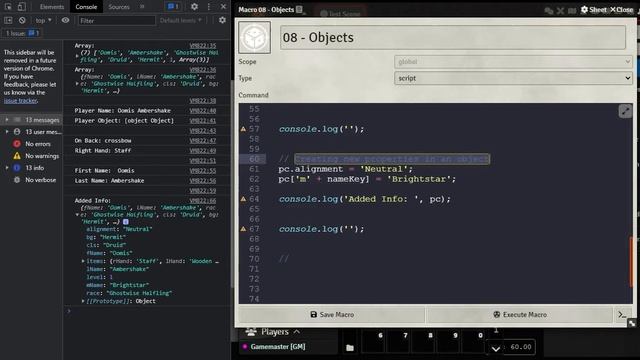This screenshot has width=640, height=360.
Task: Switch to the Elements tab in DevTools
Action: click(52, 7)
